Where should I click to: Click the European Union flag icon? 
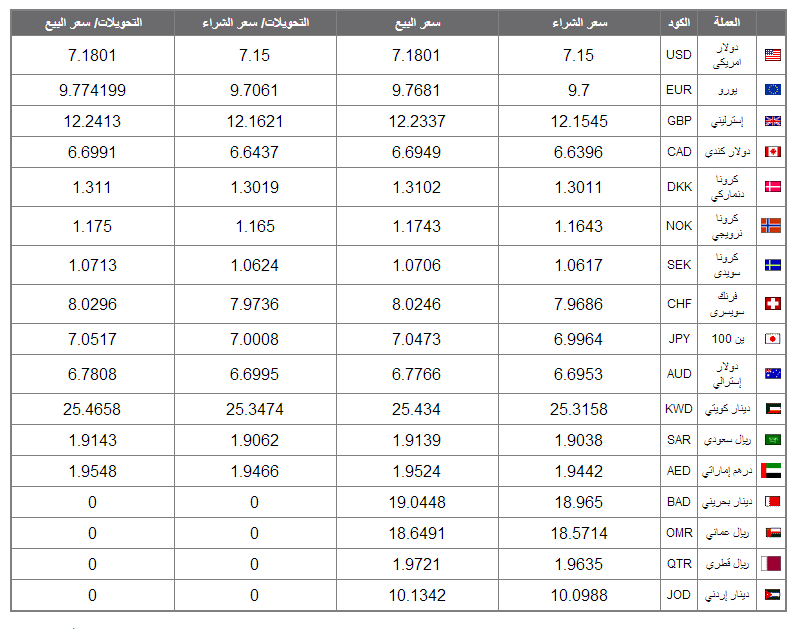[772, 90]
